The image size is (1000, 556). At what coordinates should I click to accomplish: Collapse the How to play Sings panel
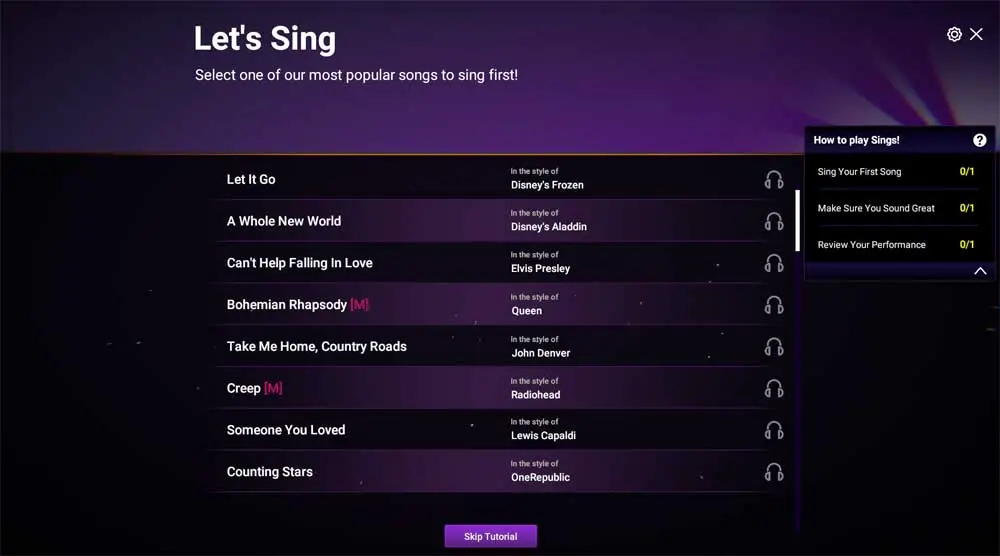coord(980,271)
